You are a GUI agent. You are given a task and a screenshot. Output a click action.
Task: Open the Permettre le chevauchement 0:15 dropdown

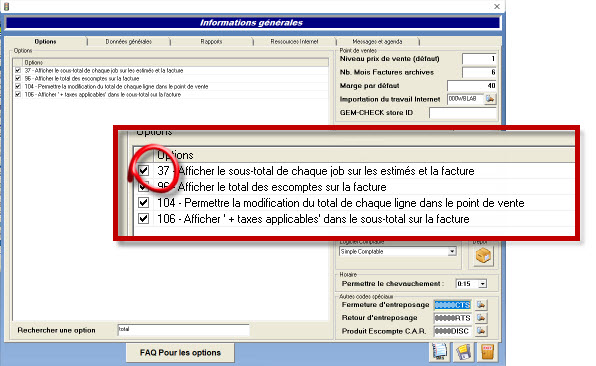coord(482,284)
